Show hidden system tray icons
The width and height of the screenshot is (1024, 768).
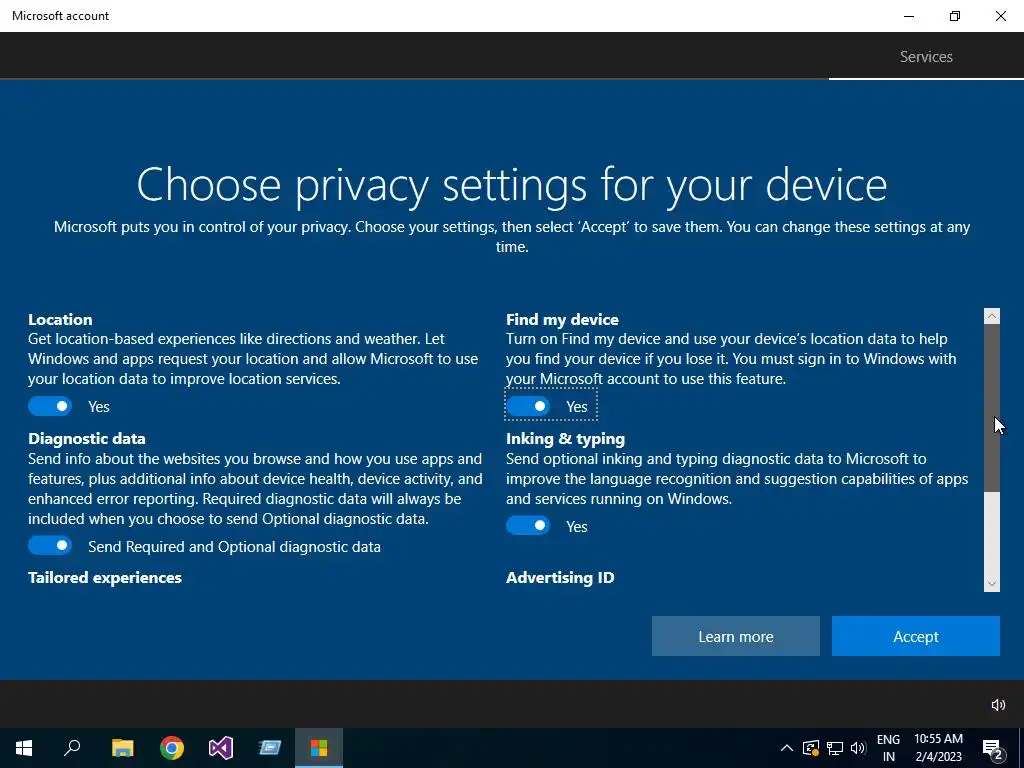787,748
